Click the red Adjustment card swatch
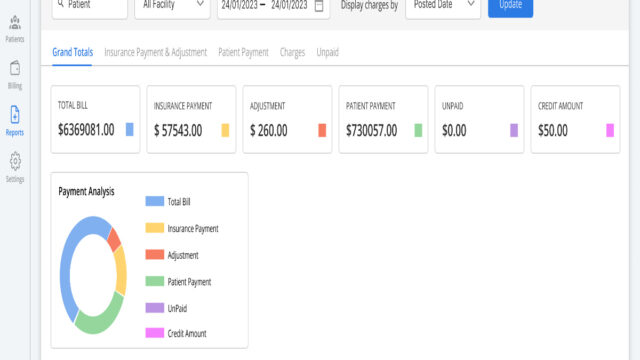640x360 pixels. tap(322, 130)
